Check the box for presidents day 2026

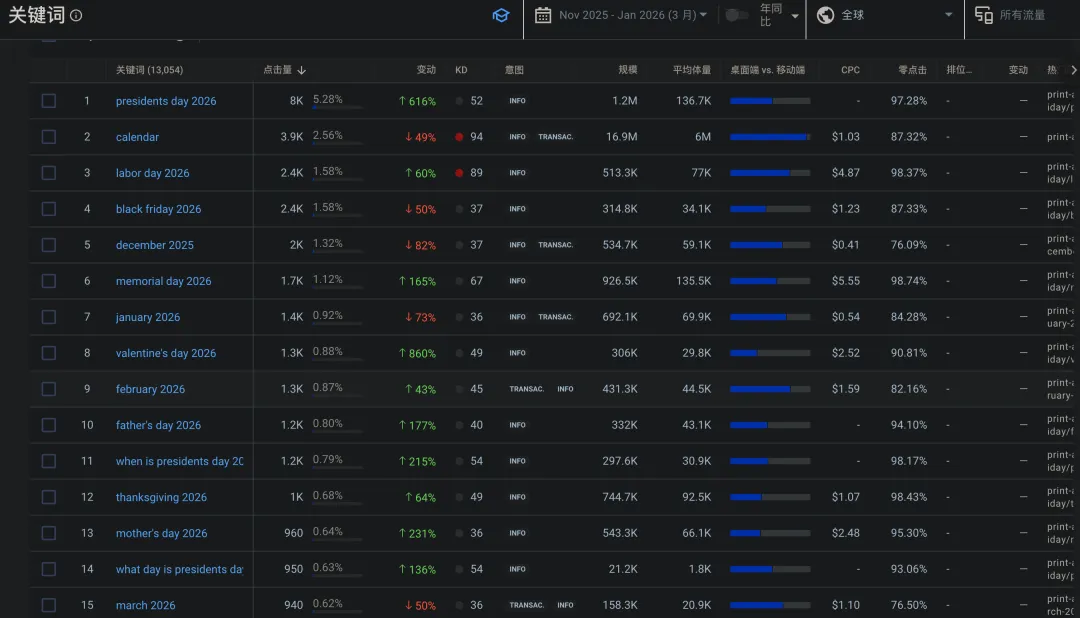click(49, 101)
